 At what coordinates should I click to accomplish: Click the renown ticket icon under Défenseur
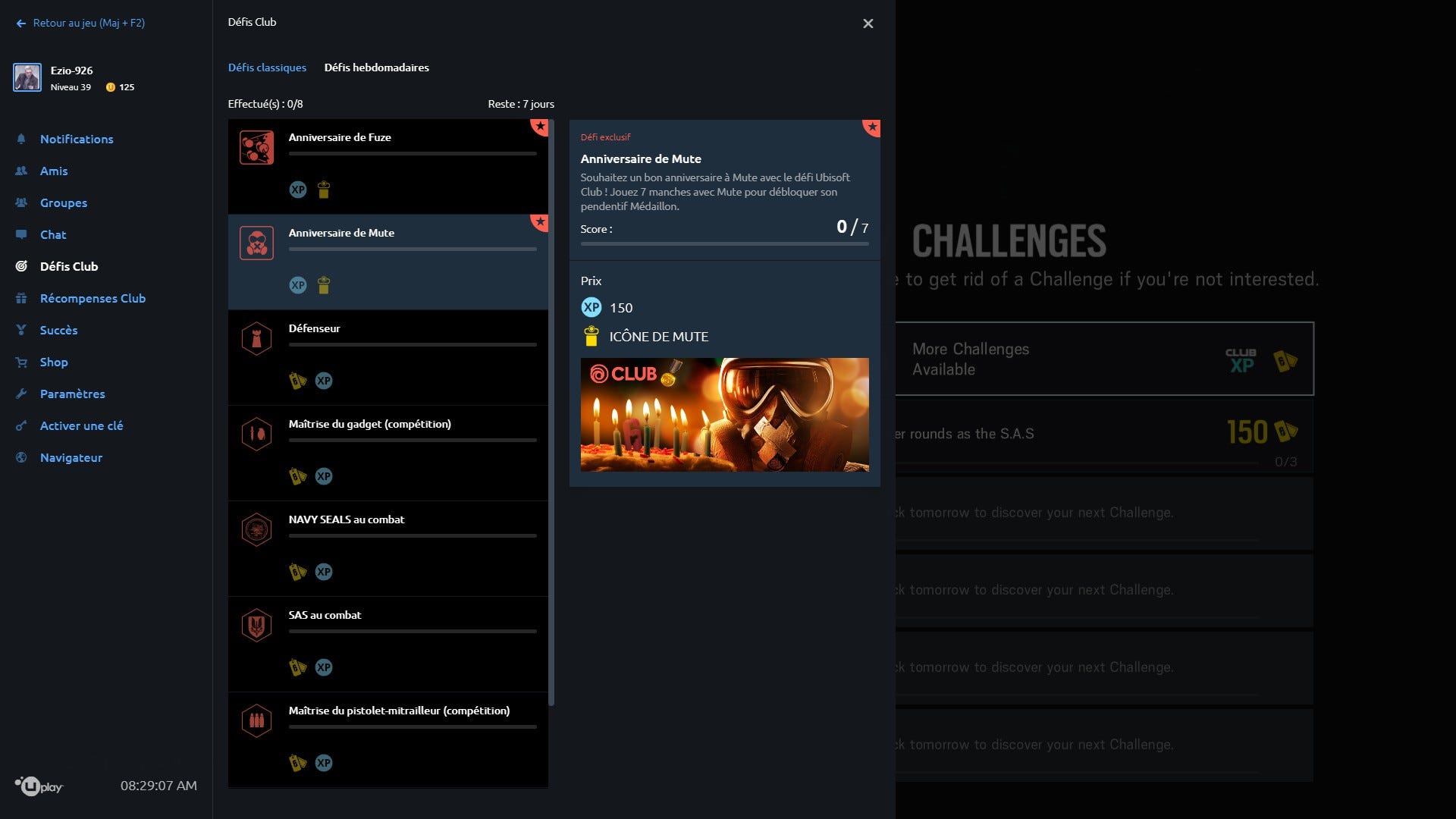(x=298, y=381)
